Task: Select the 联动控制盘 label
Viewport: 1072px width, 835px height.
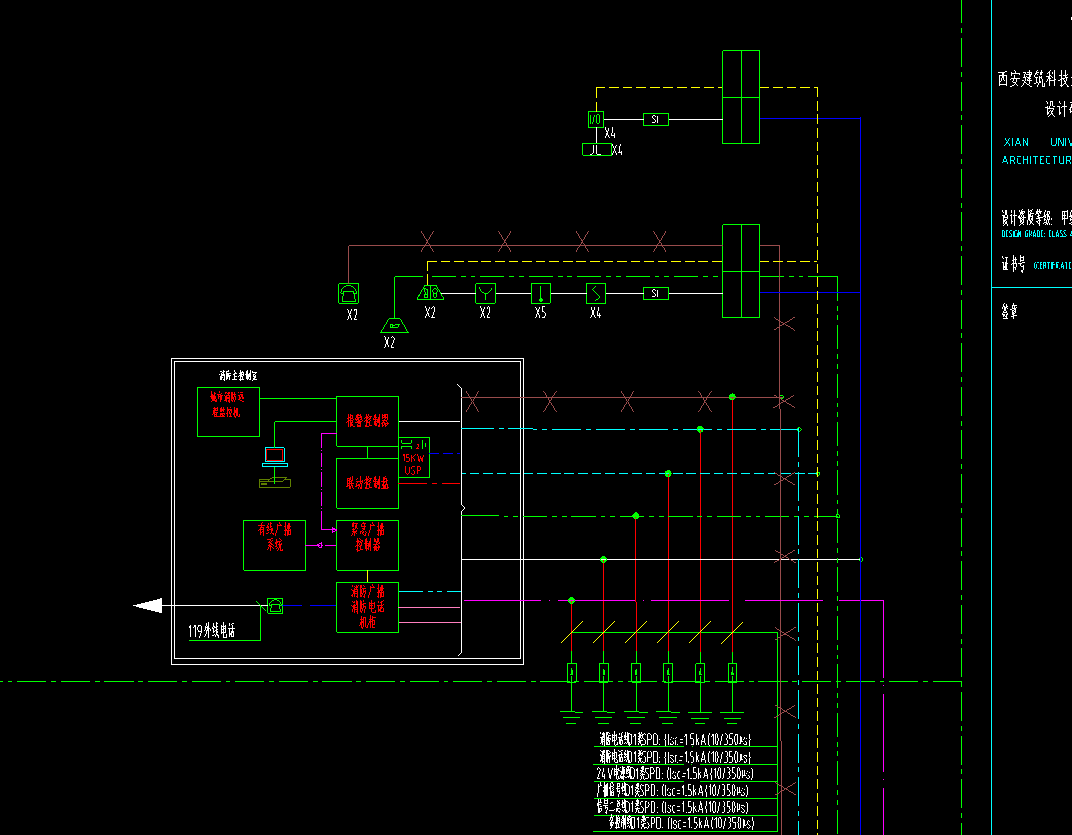Action: 367,483
